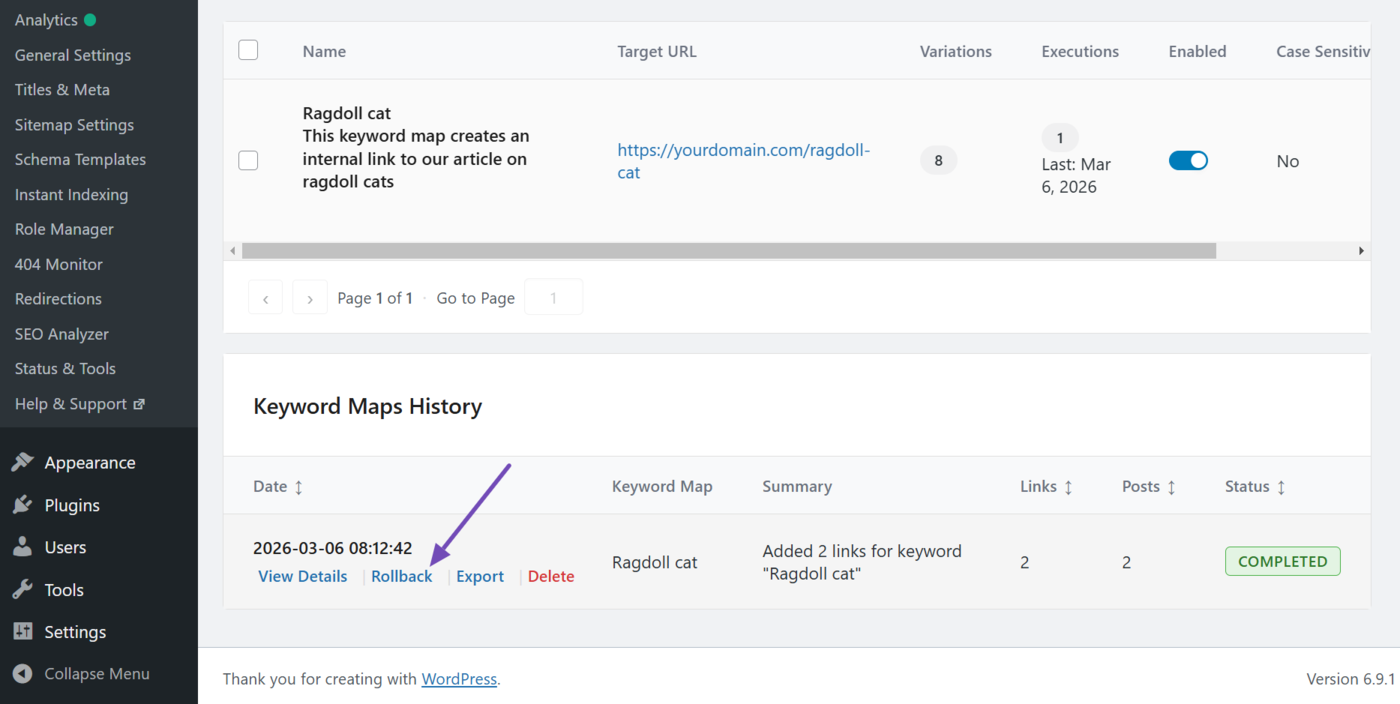Open the Plugins menu icon
This screenshot has height=704, width=1400.
coord(23,505)
